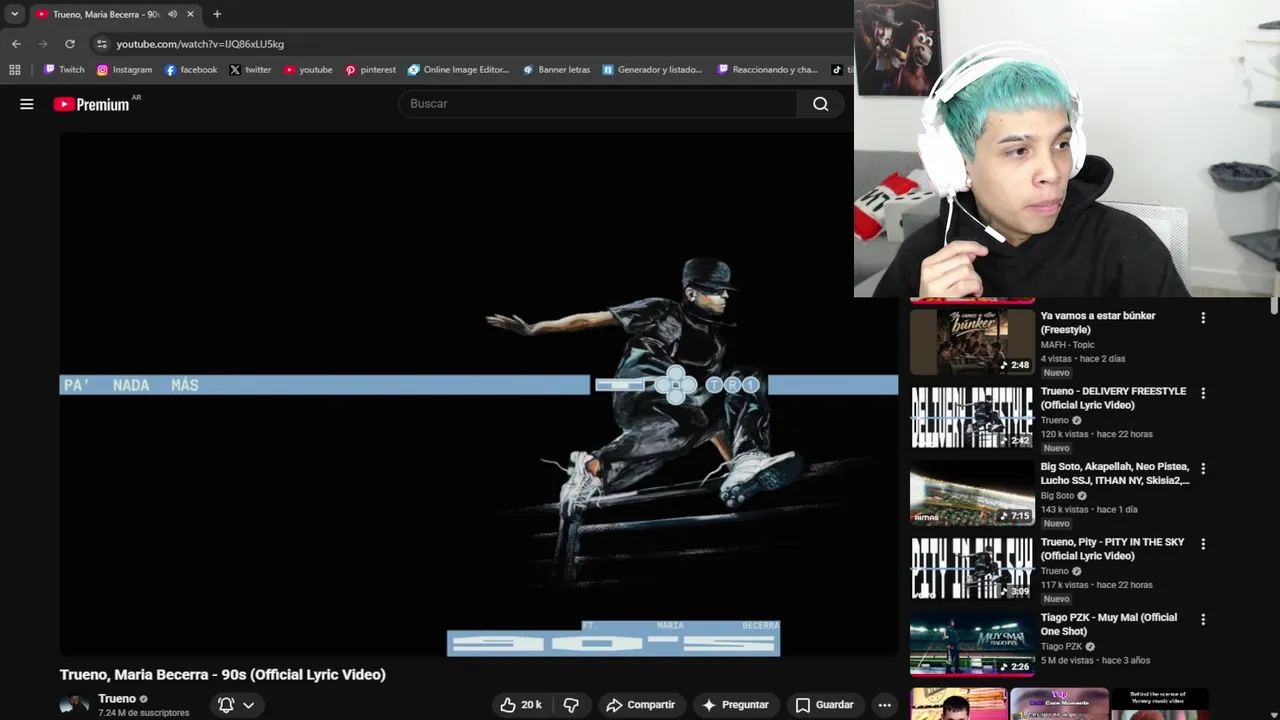Open the Instagram bookmark
The height and width of the screenshot is (720, 1280).
pyautogui.click(x=124, y=70)
